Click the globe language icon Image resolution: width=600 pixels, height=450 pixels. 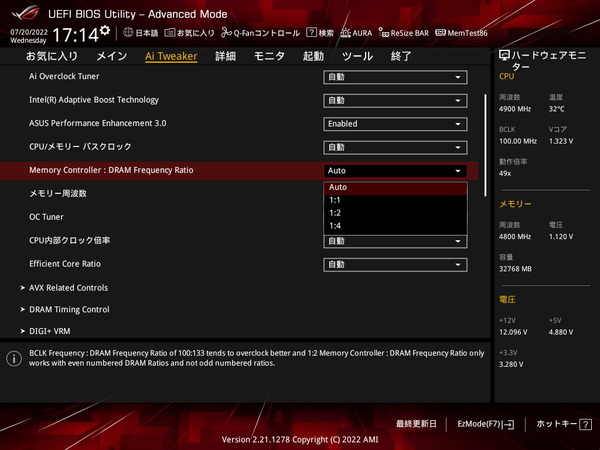coord(128,33)
